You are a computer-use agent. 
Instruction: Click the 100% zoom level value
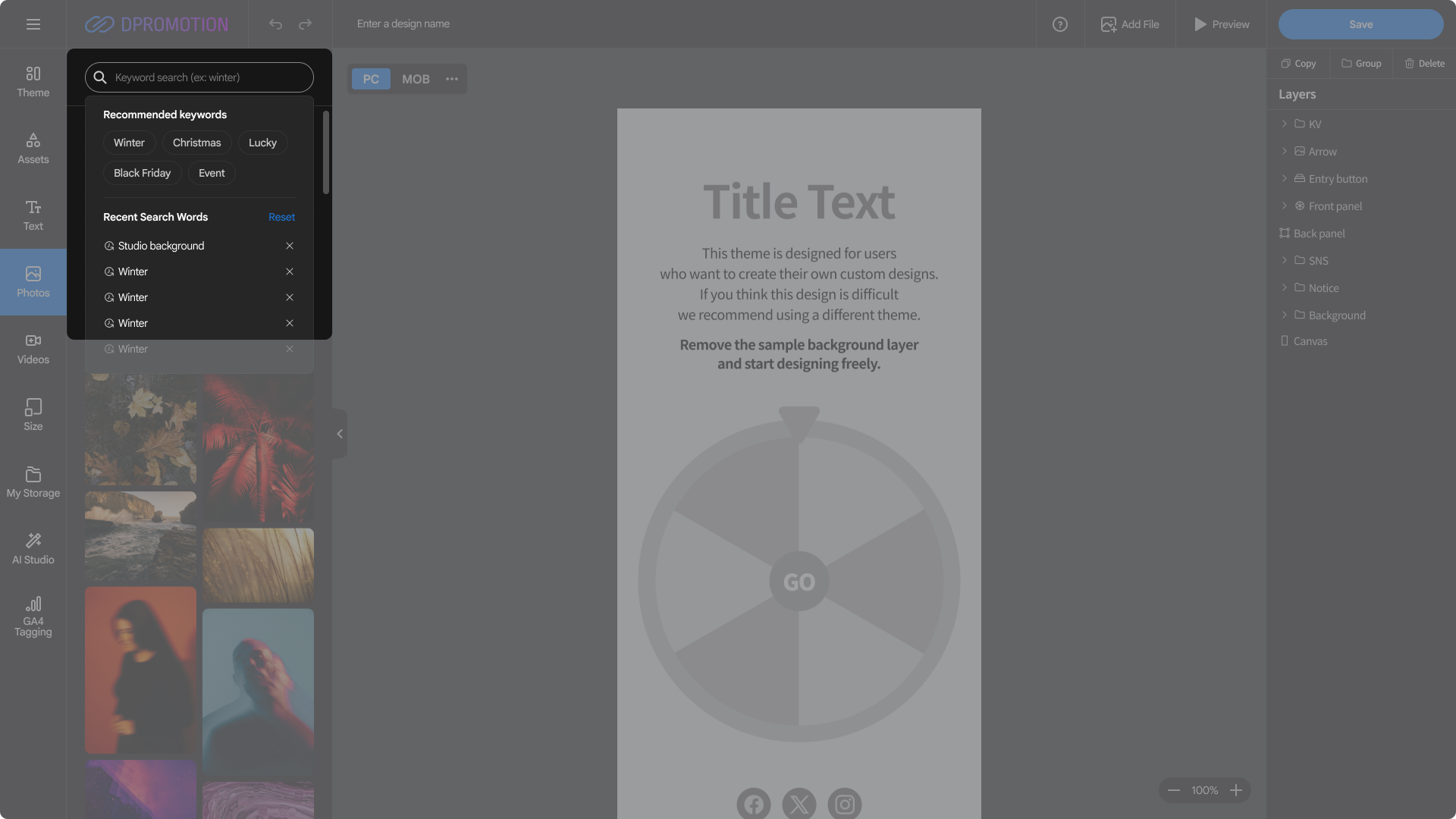pyautogui.click(x=1205, y=790)
